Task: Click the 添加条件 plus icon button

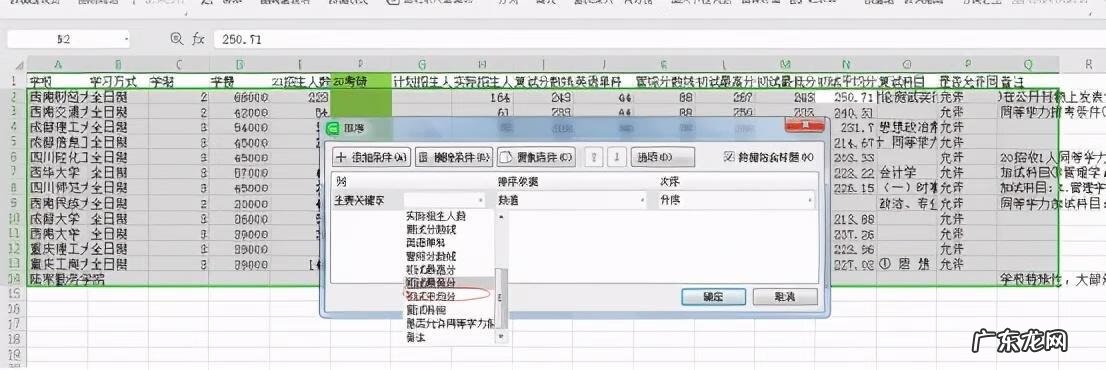Action: (372, 156)
